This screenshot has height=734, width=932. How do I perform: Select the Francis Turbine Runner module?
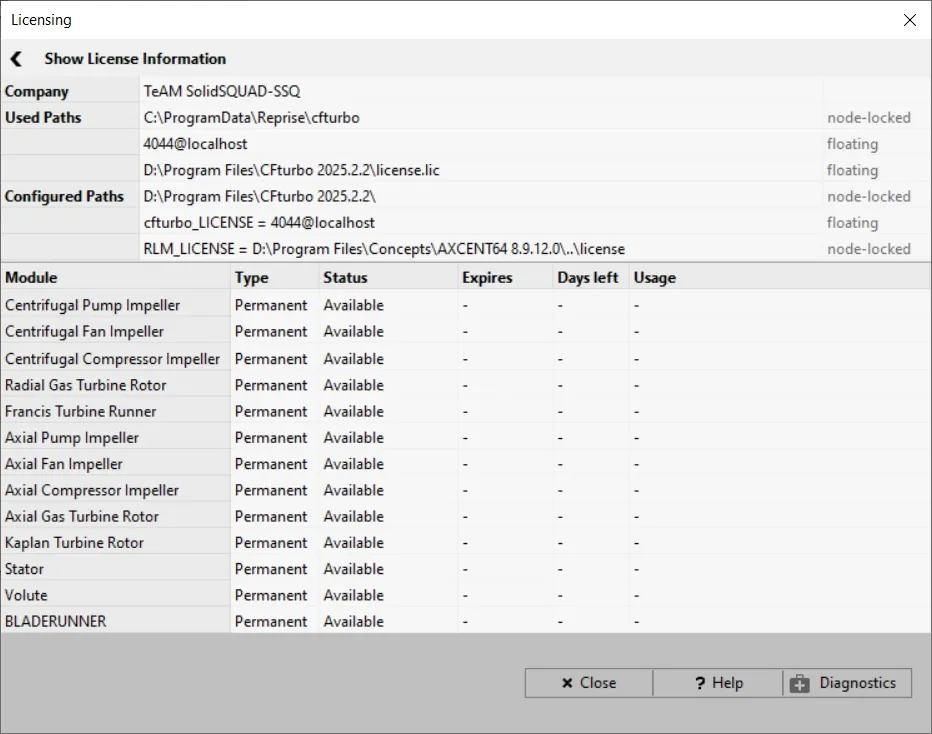coord(466,411)
